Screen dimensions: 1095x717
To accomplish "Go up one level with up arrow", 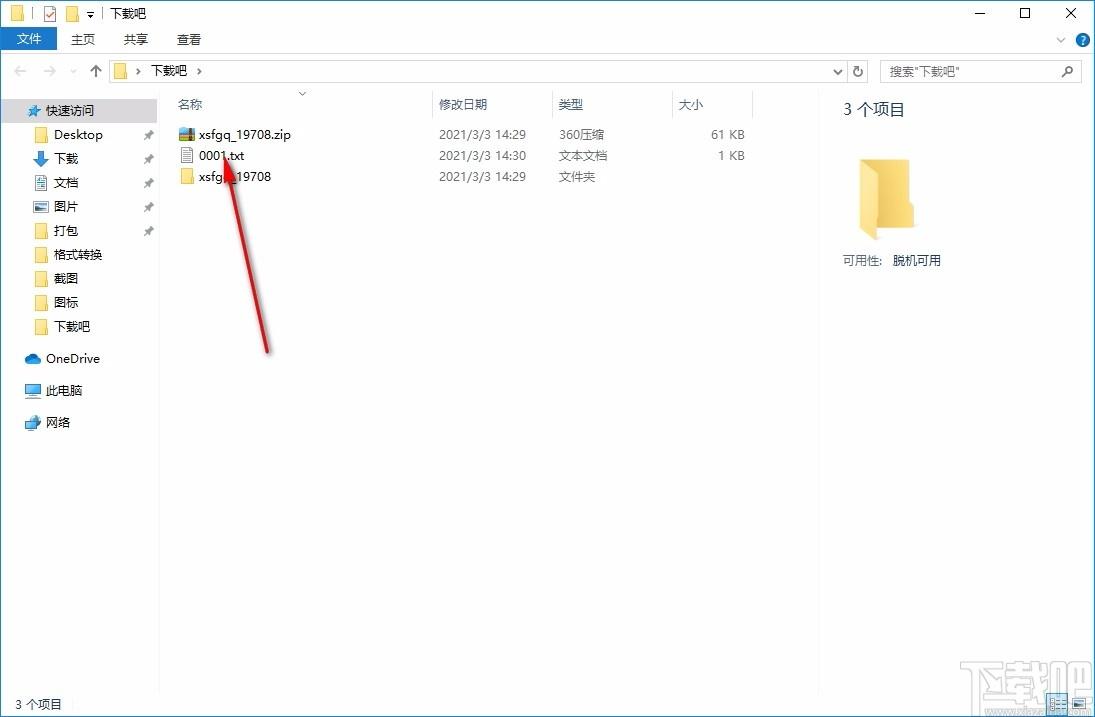I will click(x=96, y=71).
